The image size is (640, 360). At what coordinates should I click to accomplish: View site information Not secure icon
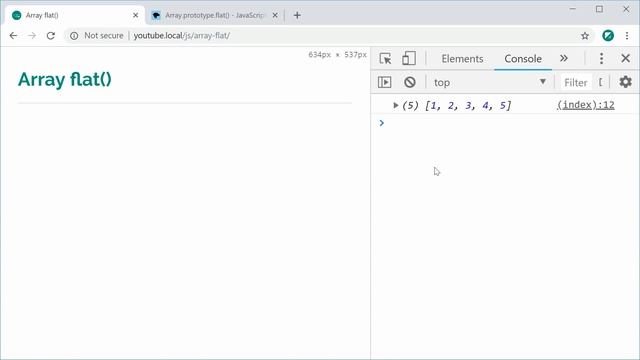coord(74,36)
